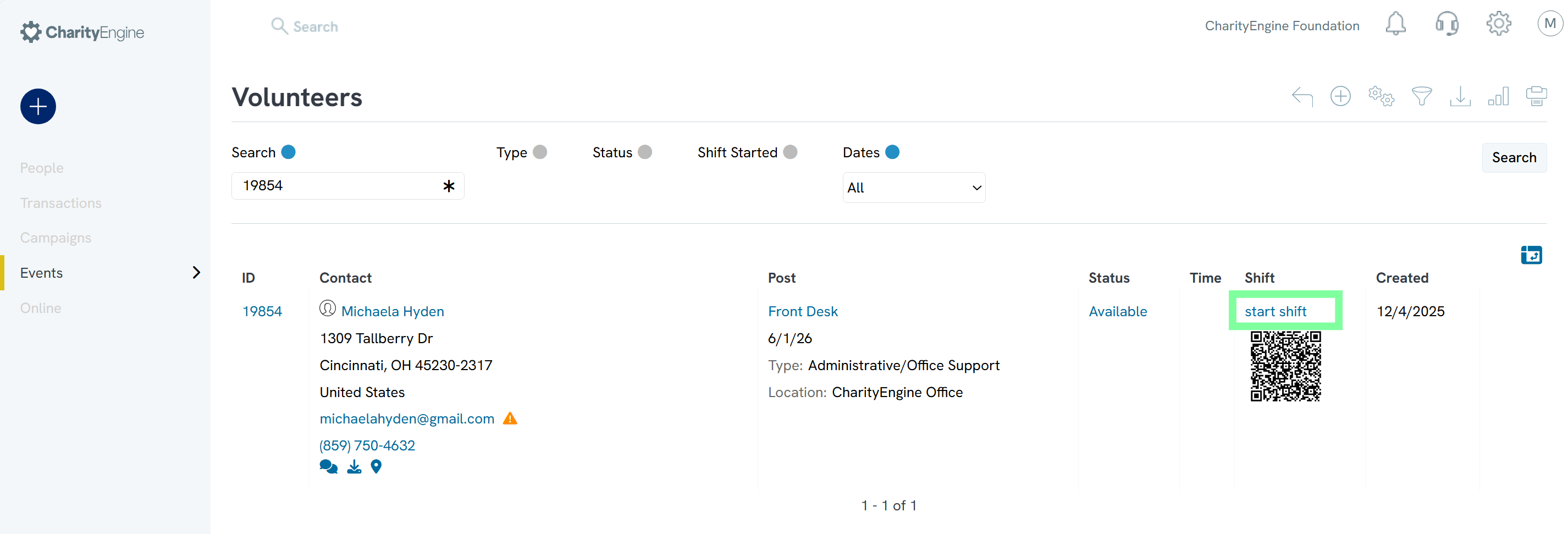Toggle the Status filter dot
Screen dimensions: 1568x534
(644, 152)
